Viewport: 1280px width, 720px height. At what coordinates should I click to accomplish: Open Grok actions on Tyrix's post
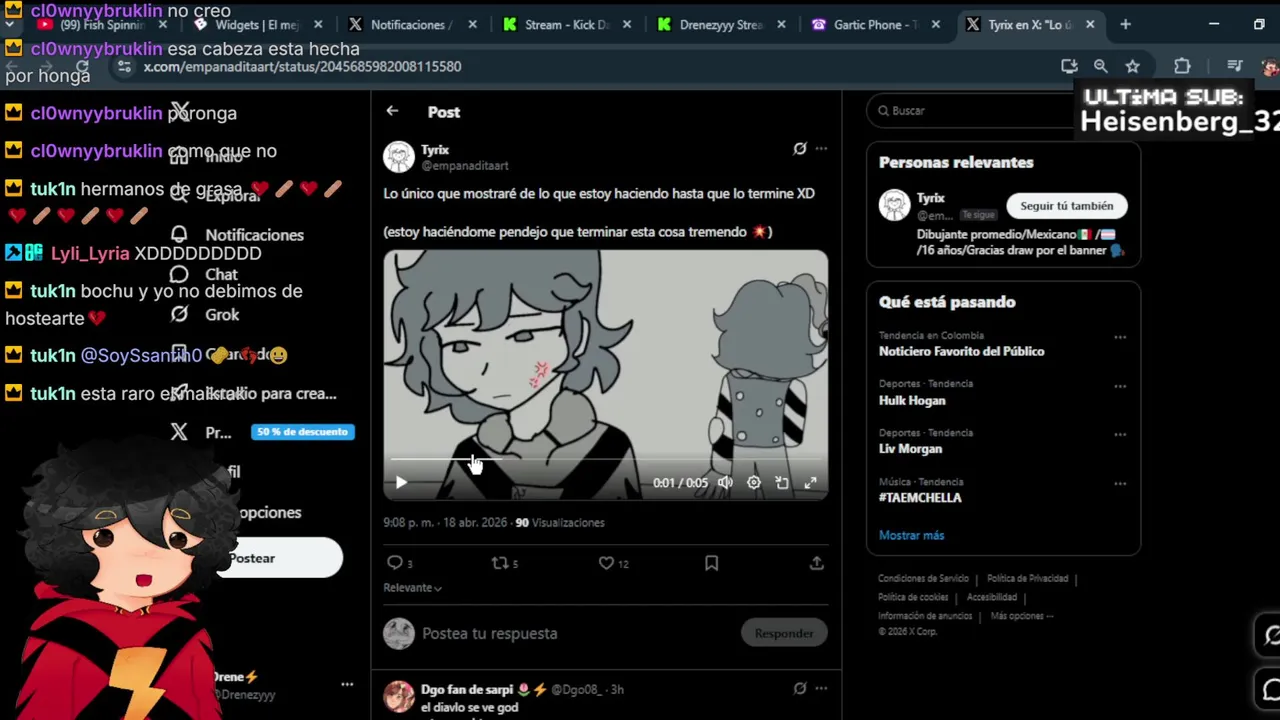click(800, 149)
